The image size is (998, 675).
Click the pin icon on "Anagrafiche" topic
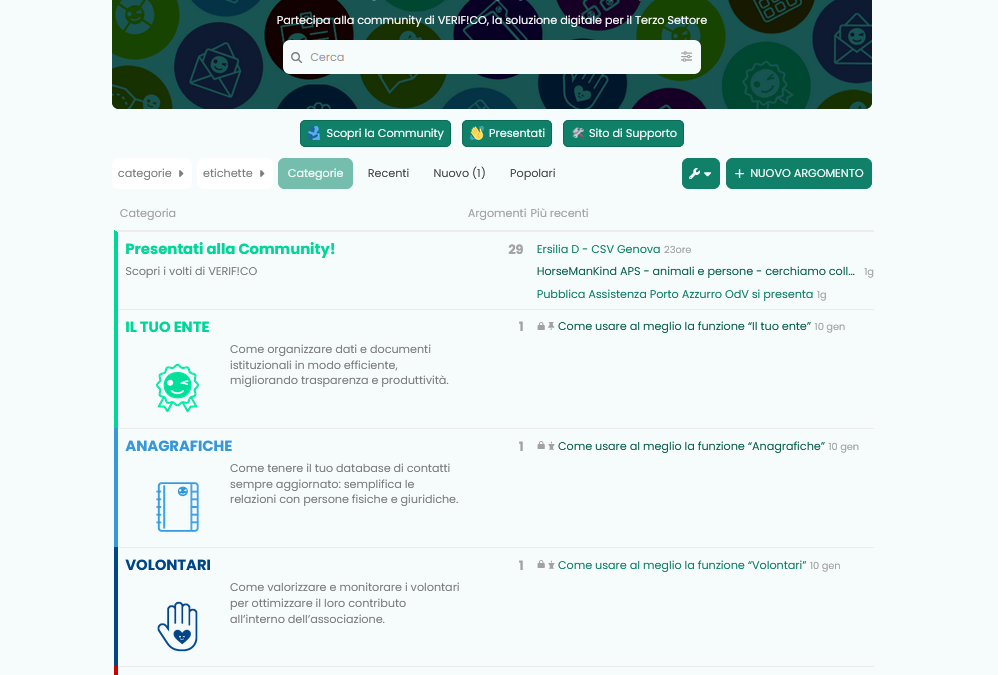coord(551,447)
